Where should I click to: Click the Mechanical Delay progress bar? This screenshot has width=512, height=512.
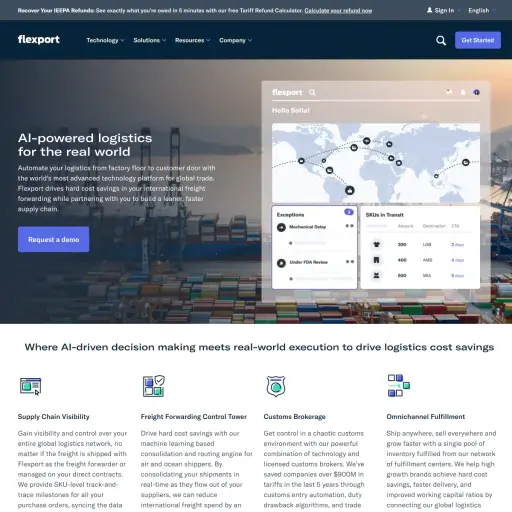310,243
